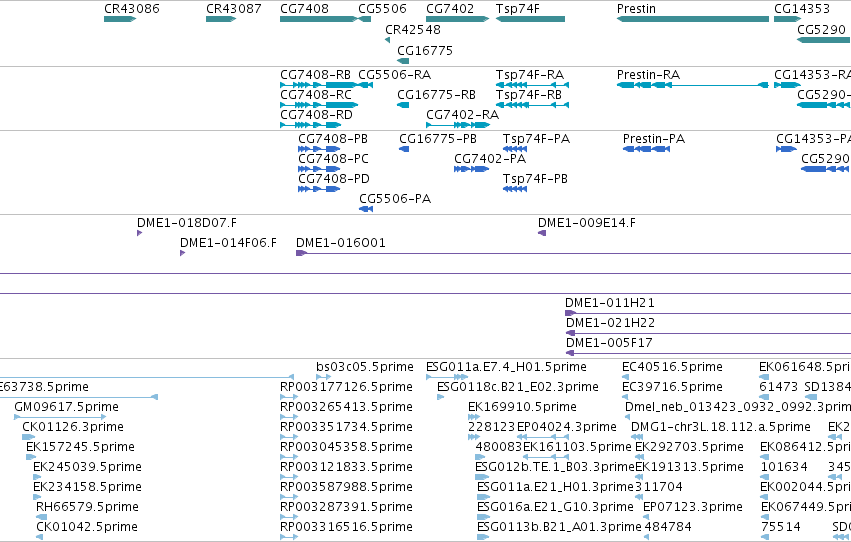
Task: Select the Tsp74F gene bar
Action: pyautogui.click(x=530, y=19)
